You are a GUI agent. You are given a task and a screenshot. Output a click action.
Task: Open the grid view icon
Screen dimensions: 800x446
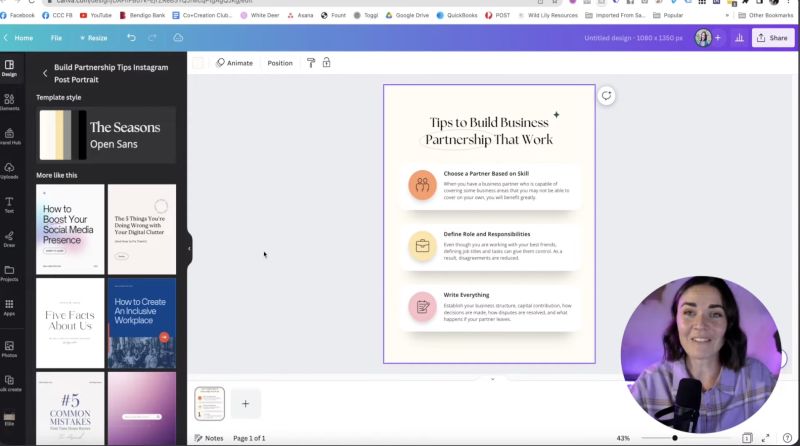click(747, 438)
